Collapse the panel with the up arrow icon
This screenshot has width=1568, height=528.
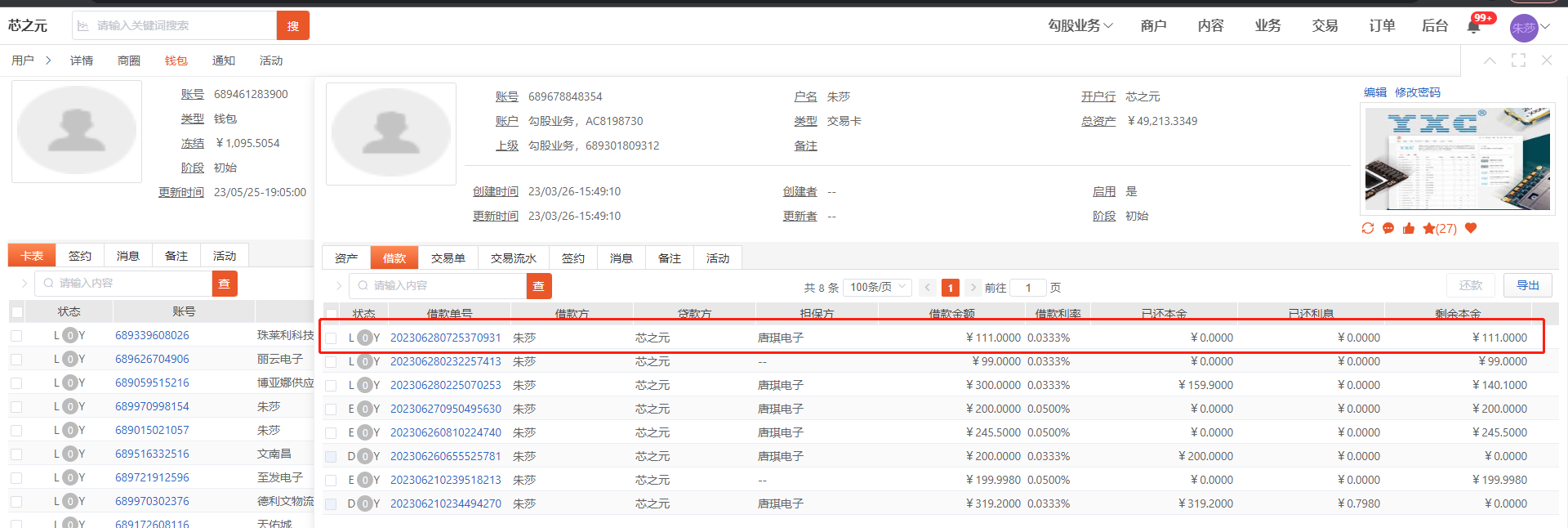click(1490, 60)
